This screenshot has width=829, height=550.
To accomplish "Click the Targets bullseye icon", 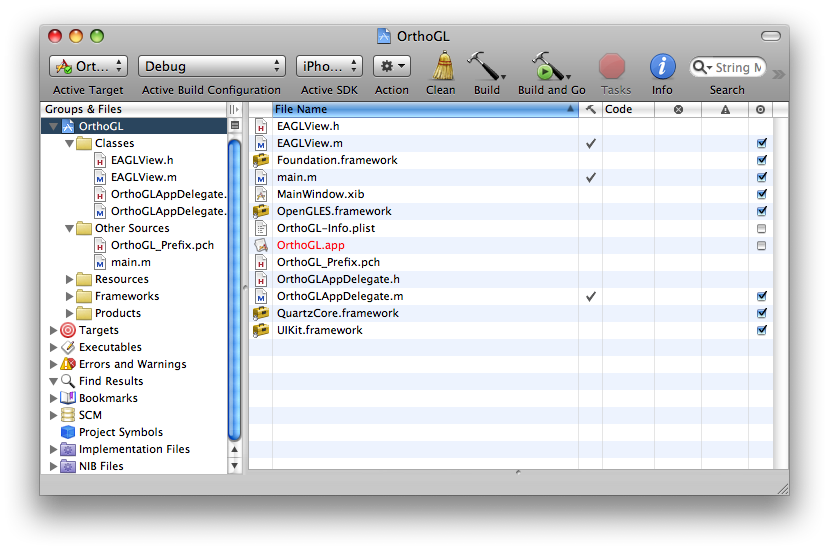I will (x=68, y=330).
